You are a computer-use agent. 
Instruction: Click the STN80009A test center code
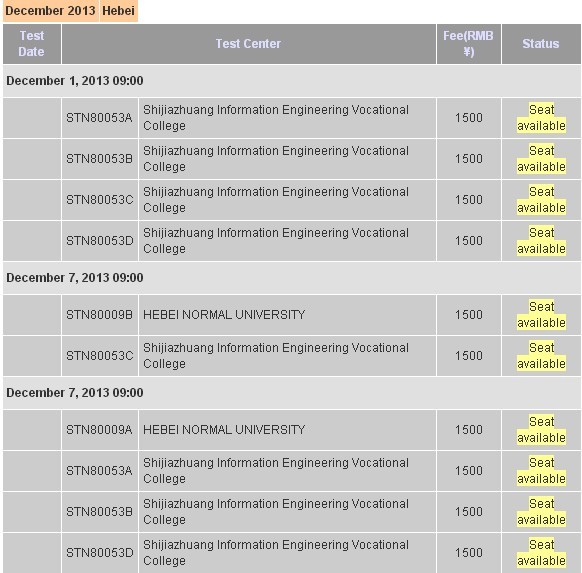(99, 430)
